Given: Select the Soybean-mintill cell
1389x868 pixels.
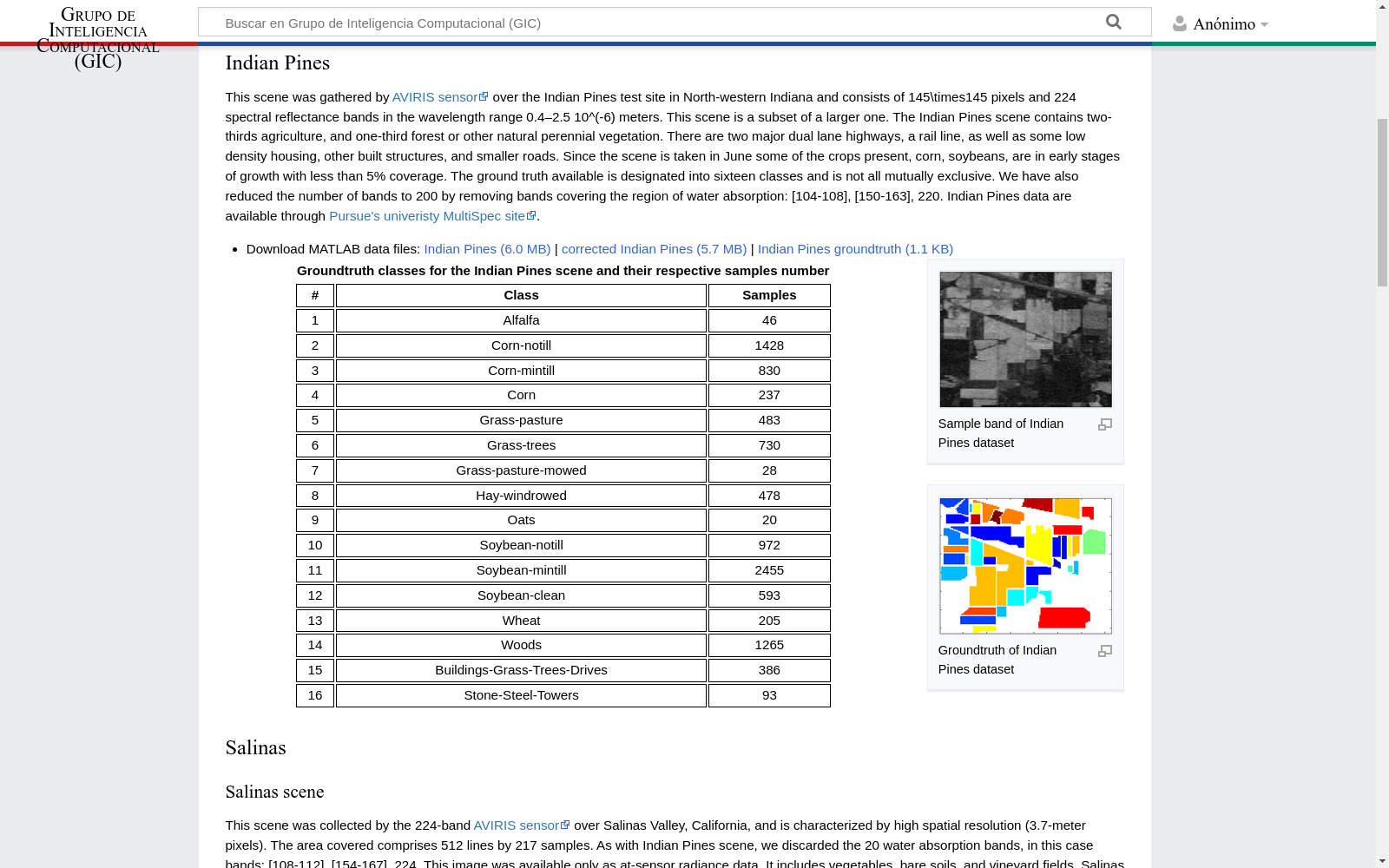Looking at the screenshot, I should pyautogui.click(x=521, y=571).
